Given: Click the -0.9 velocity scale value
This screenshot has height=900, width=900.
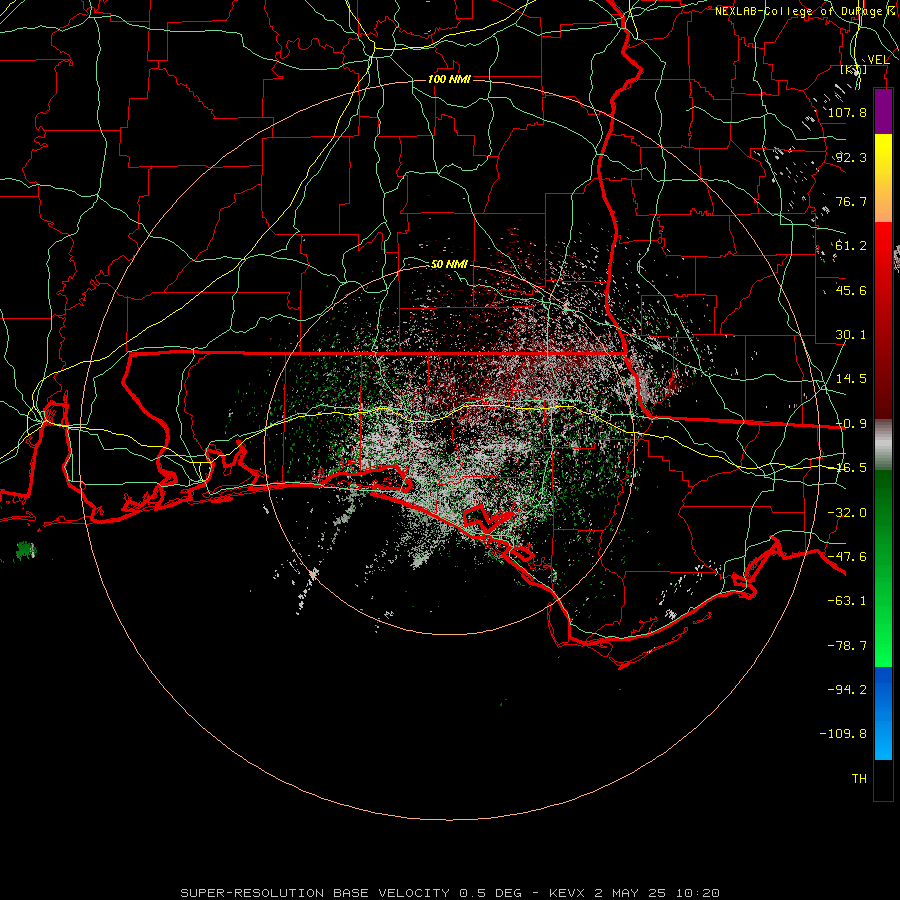Looking at the screenshot, I should coord(851,424).
